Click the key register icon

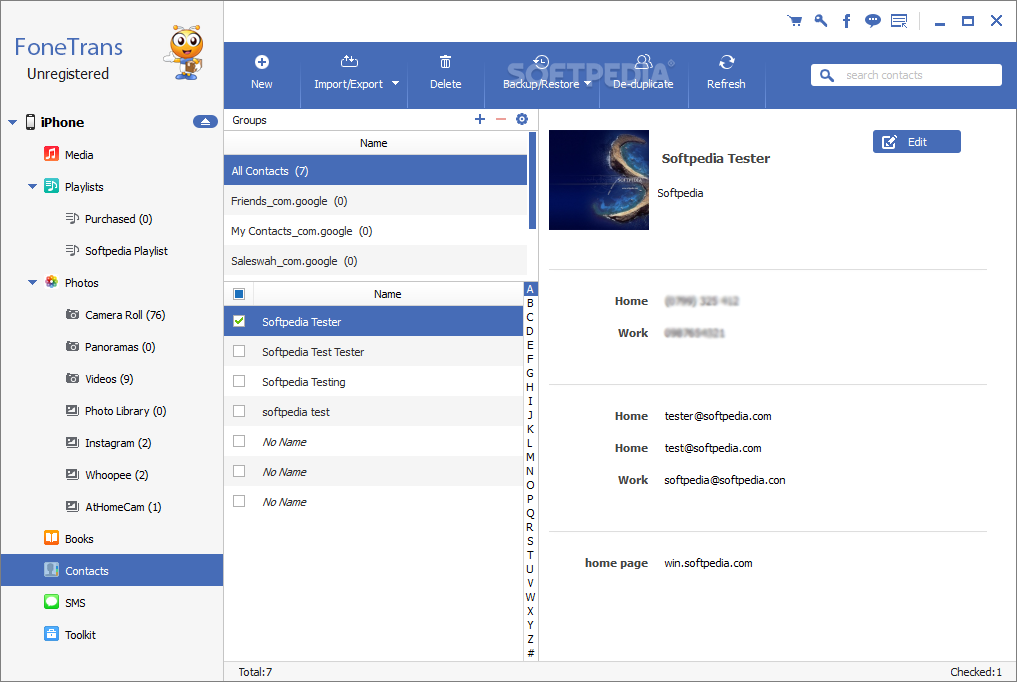[x=821, y=21]
